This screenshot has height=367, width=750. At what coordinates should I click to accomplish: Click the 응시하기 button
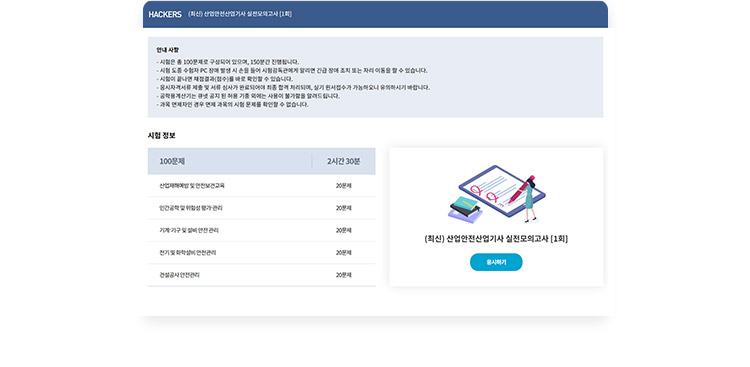pyautogui.click(x=496, y=262)
